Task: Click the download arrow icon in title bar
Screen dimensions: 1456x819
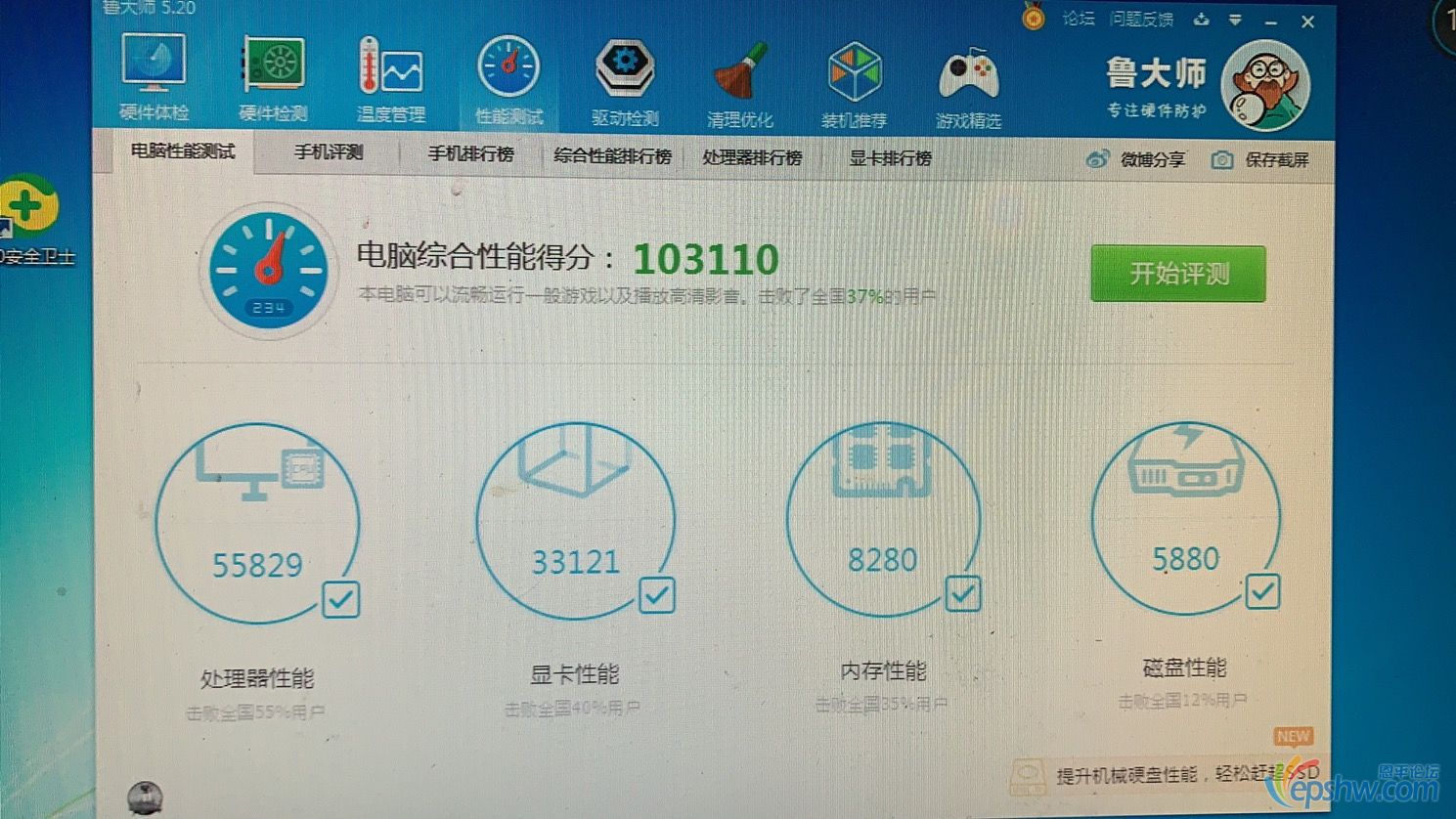Action: pos(1201,20)
